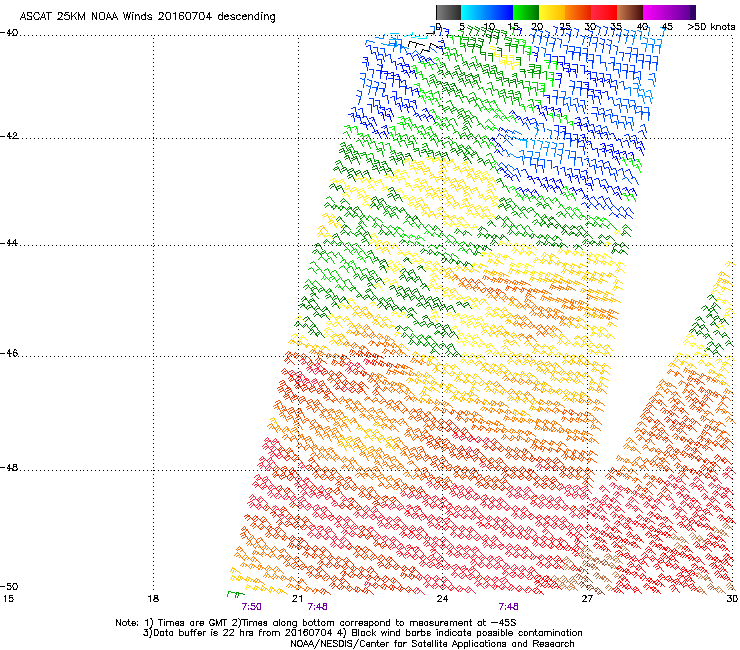
Task: Click the gray 0-5 knots color segment
Action: [448, 12]
